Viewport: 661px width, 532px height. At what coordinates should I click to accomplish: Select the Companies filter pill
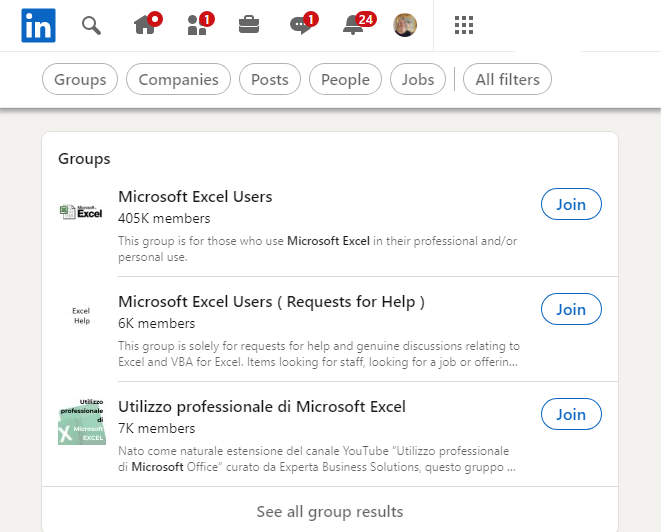(179, 79)
